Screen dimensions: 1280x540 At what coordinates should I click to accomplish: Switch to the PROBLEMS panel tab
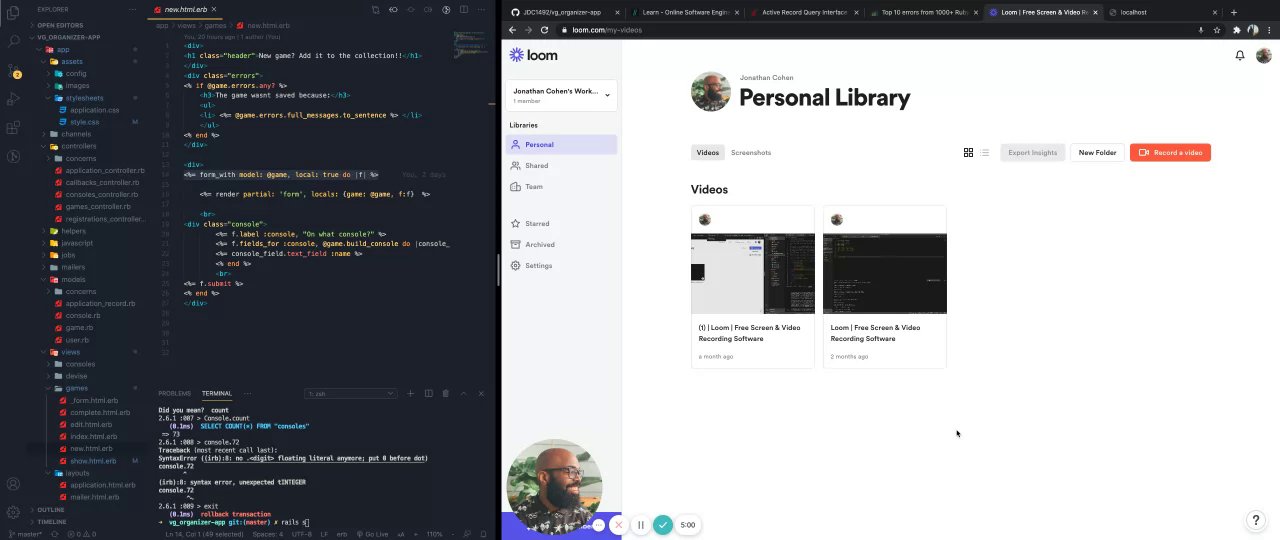click(174, 393)
